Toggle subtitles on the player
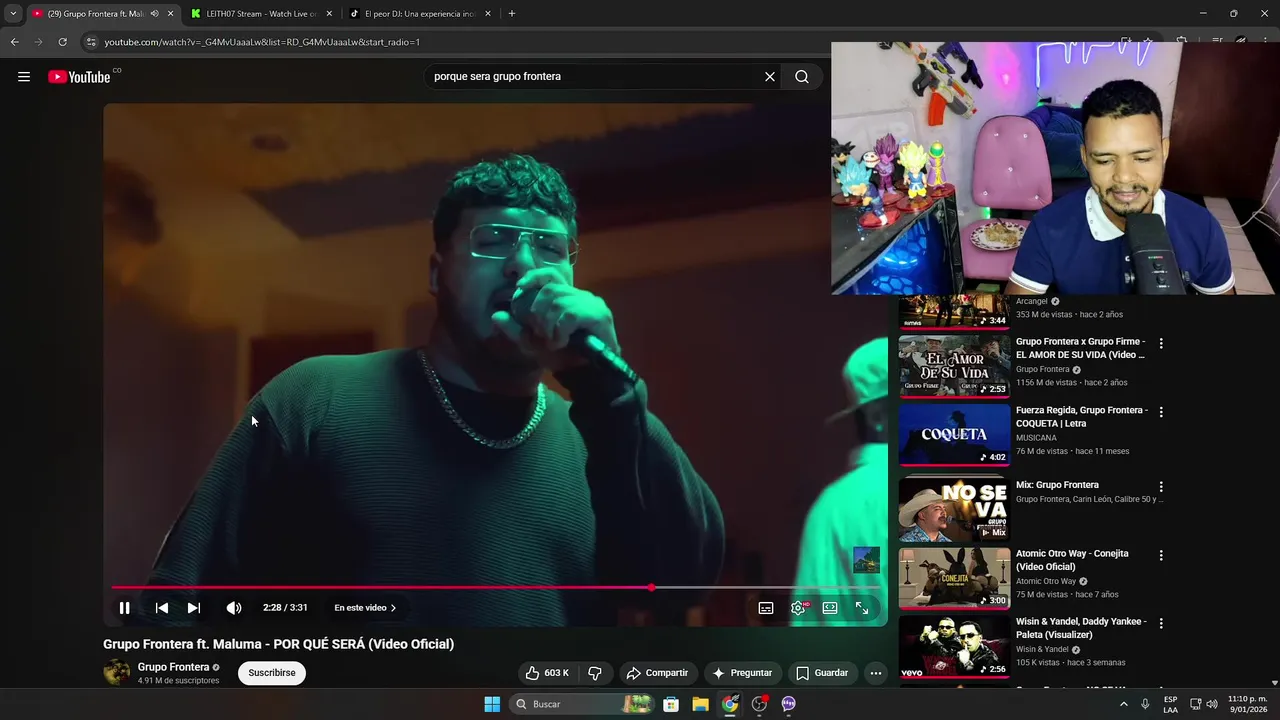The image size is (1280, 720). (x=766, y=608)
